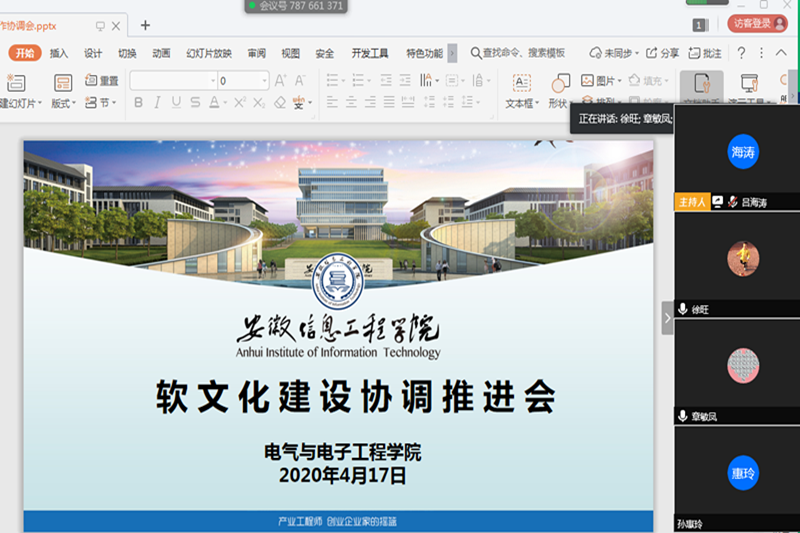Switch to the Insert (插入) tab
800x533 pixels.
click(x=59, y=53)
